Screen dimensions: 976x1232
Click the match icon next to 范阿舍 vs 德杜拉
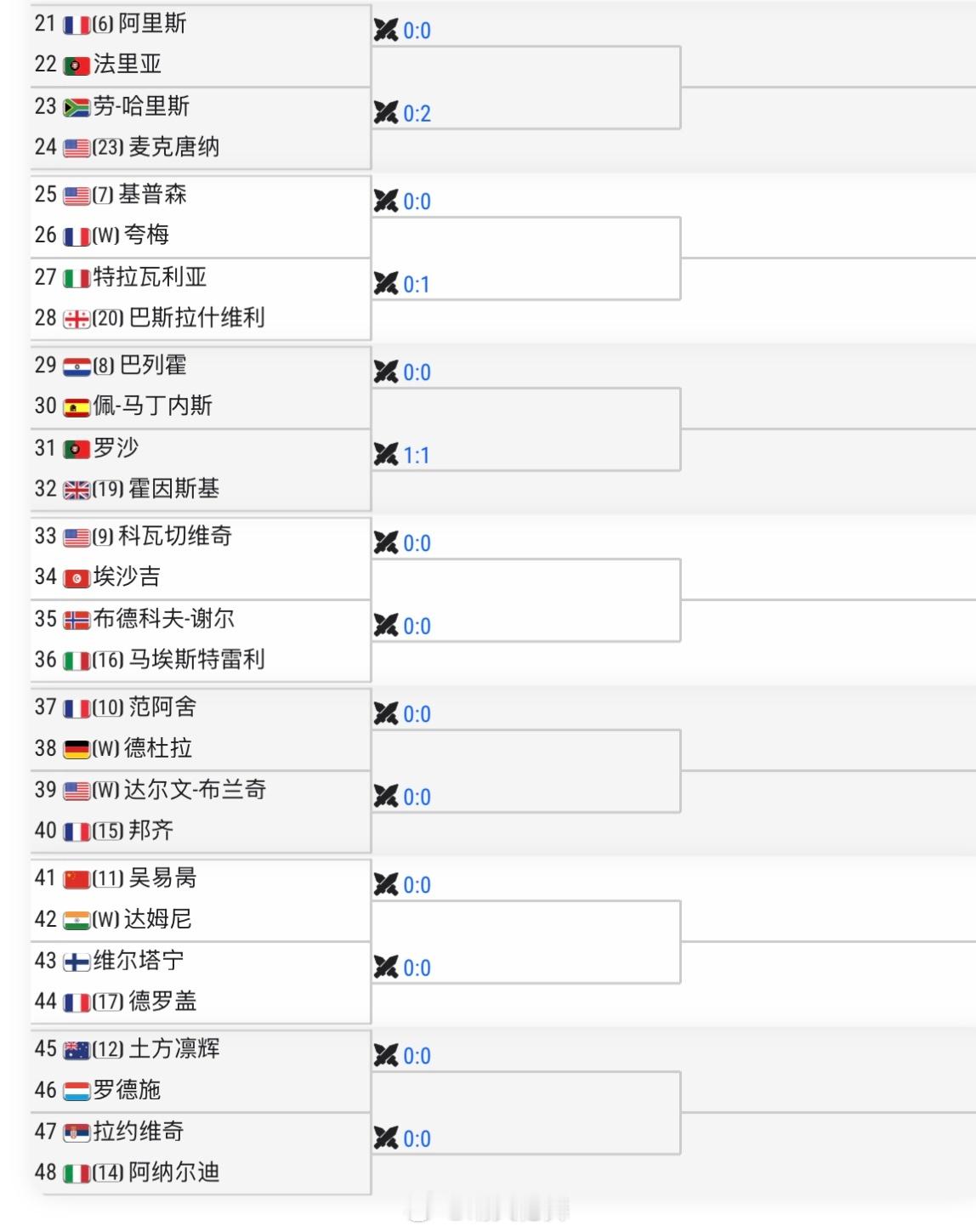tap(384, 713)
